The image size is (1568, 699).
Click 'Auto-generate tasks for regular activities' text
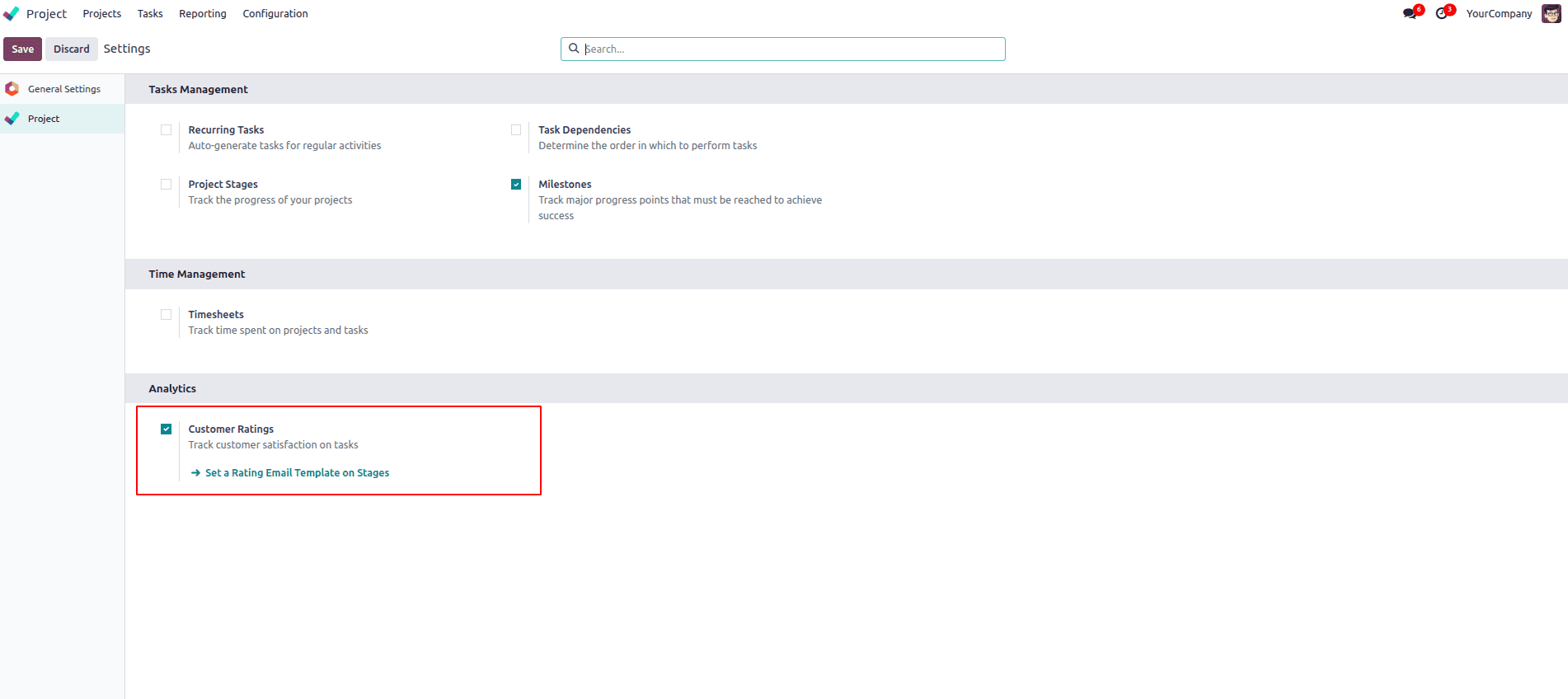(x=284, y=146)
